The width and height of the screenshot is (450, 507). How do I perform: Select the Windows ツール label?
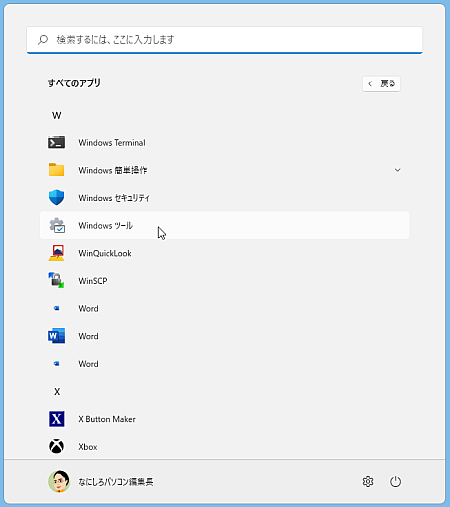[x=105, y=226]
